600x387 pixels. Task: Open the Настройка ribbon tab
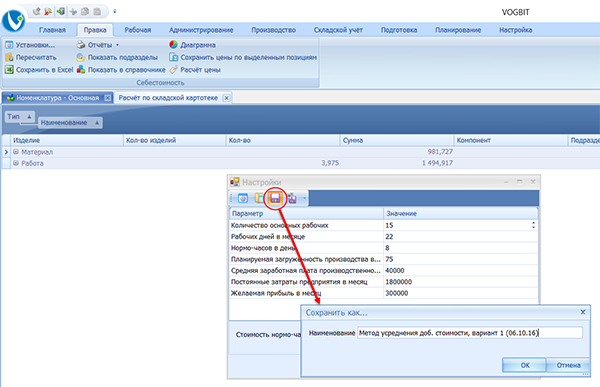[x=515, y=30]
